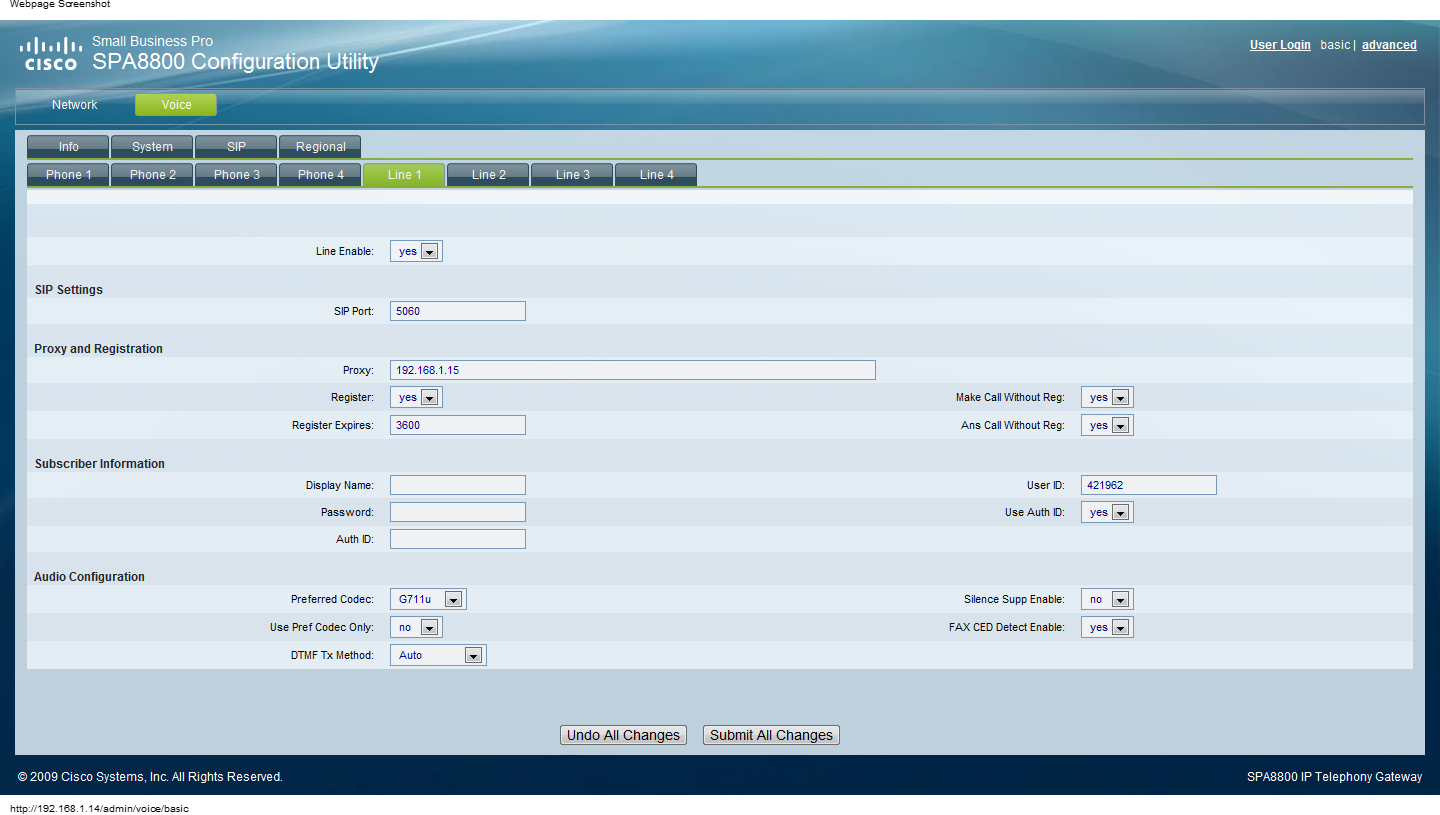
Task: Open the Network tab
Action: tap(75, 105)
